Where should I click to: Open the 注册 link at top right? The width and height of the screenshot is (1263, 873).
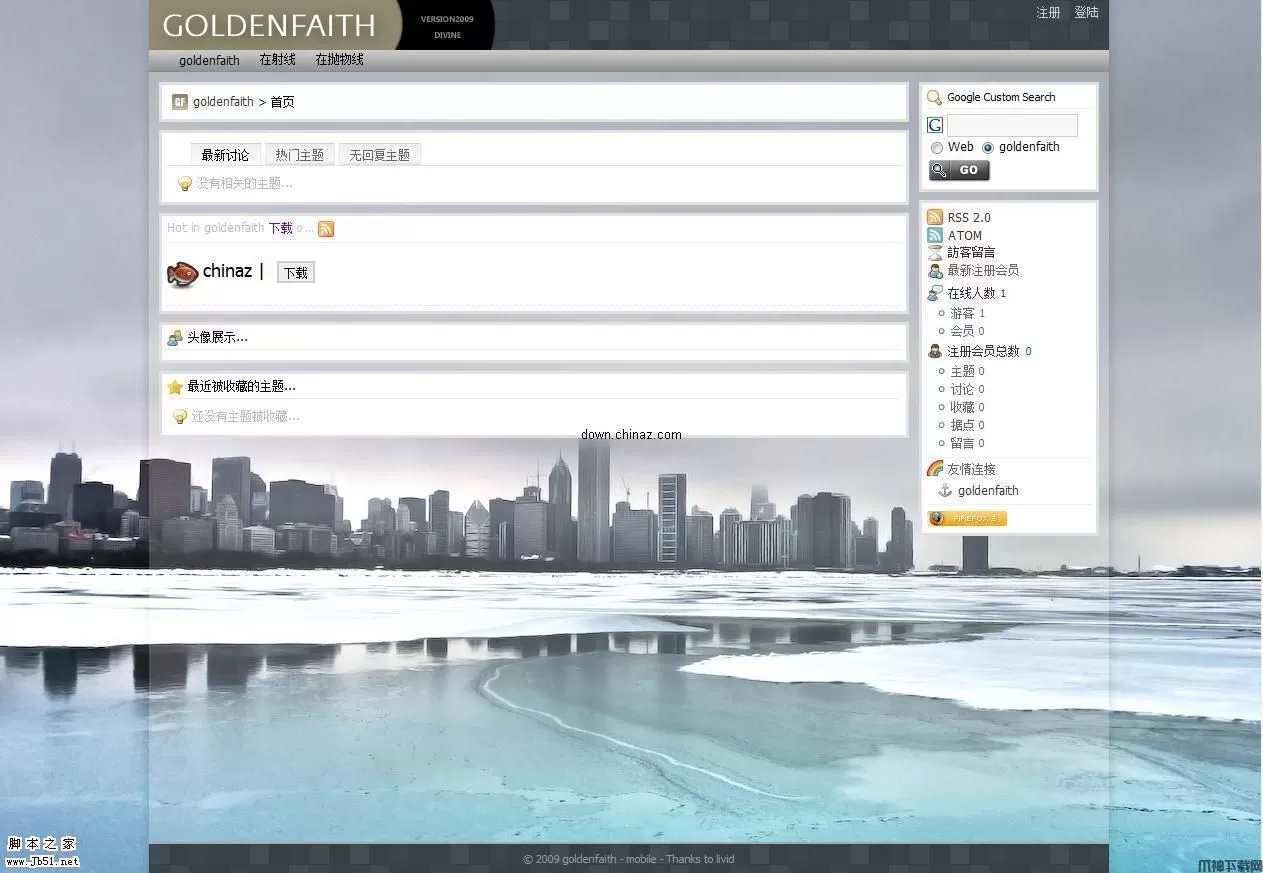pos(1047,12)
